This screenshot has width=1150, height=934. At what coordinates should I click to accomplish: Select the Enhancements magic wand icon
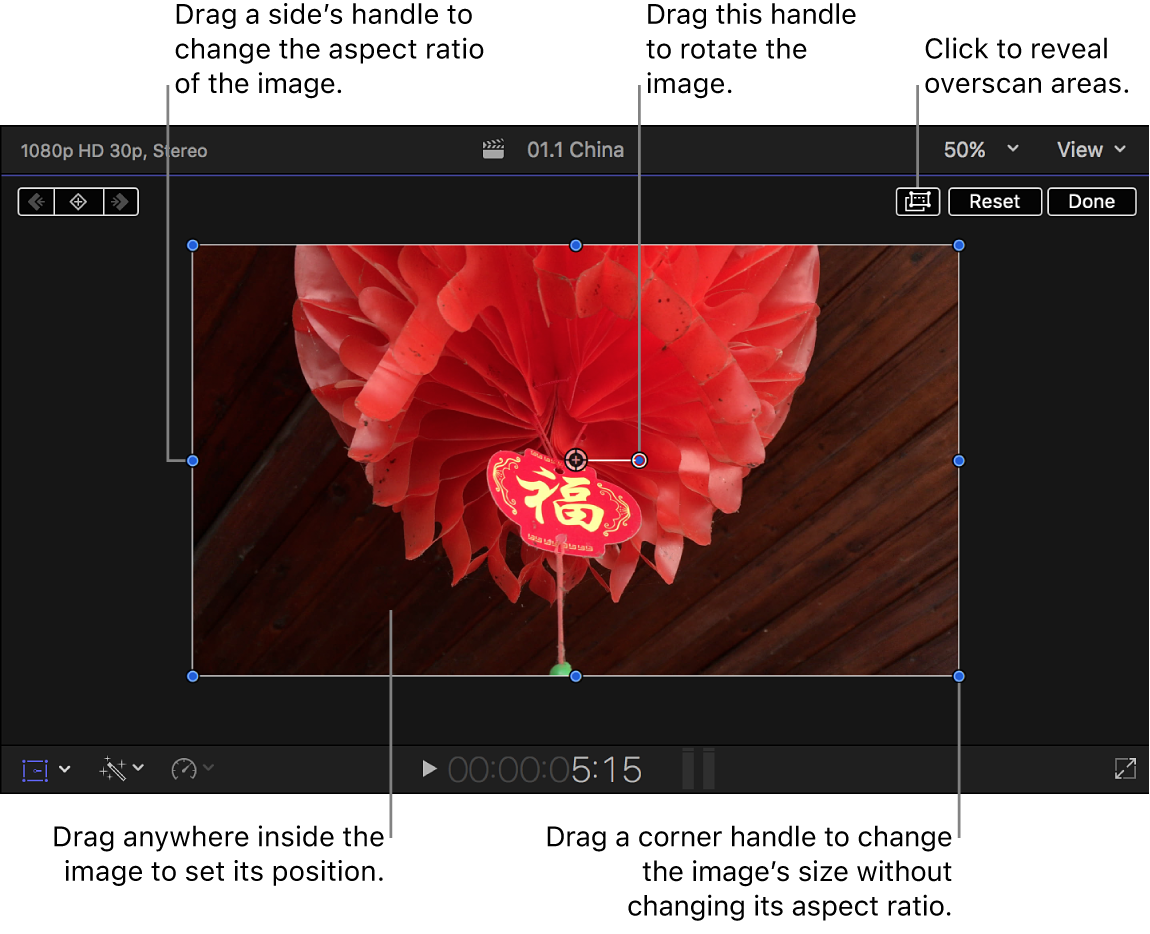113,769
